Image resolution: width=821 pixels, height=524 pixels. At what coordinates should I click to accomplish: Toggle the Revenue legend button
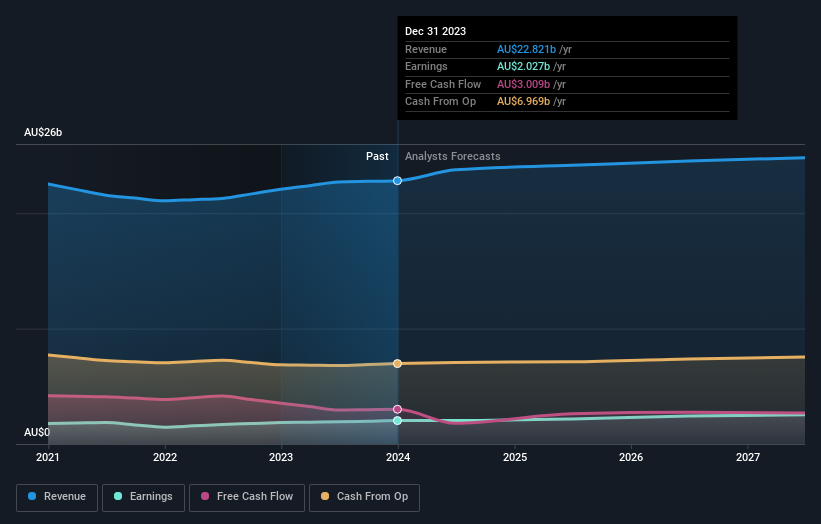click(57, 497)
